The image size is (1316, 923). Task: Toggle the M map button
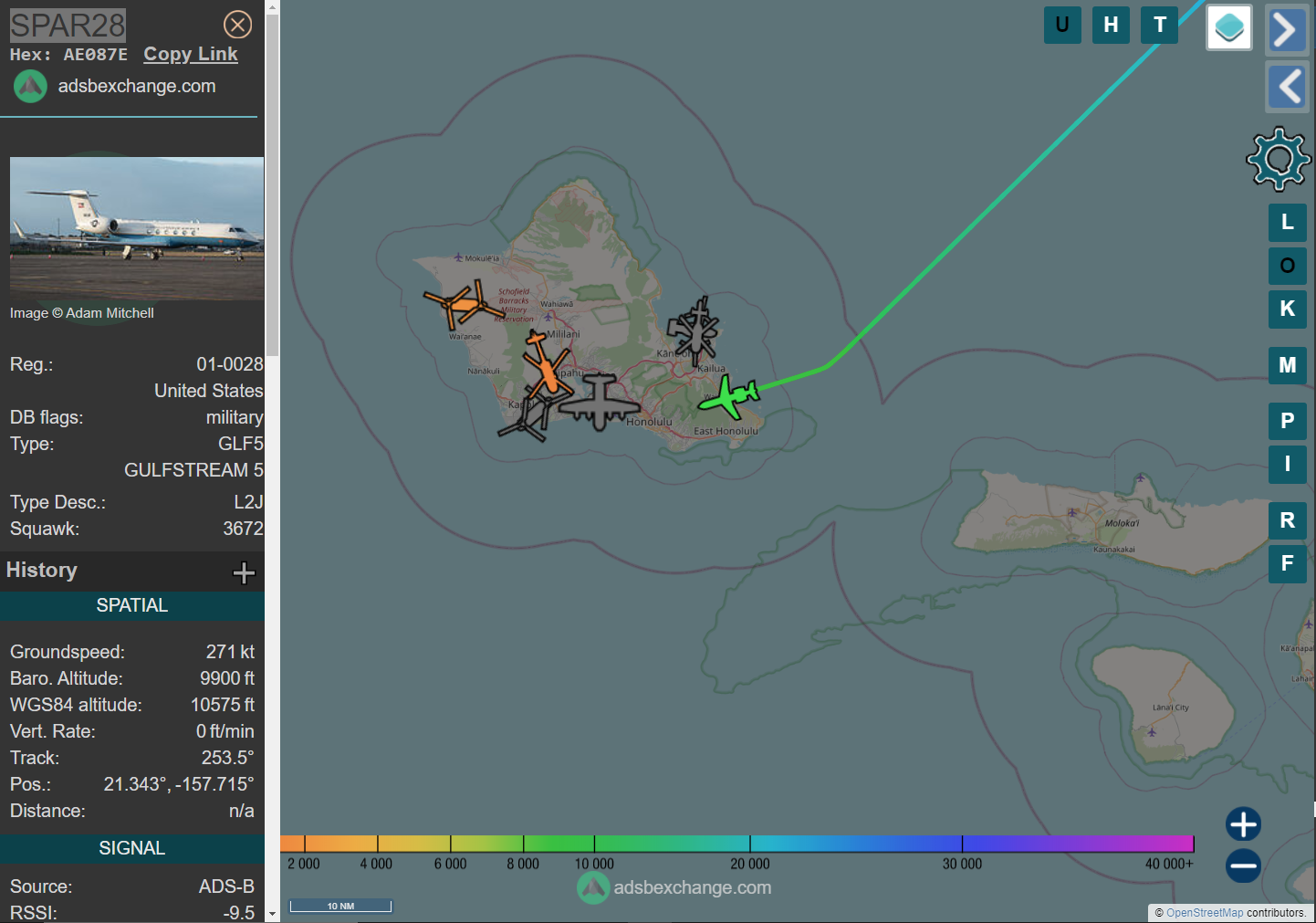tap(1288, 365)
